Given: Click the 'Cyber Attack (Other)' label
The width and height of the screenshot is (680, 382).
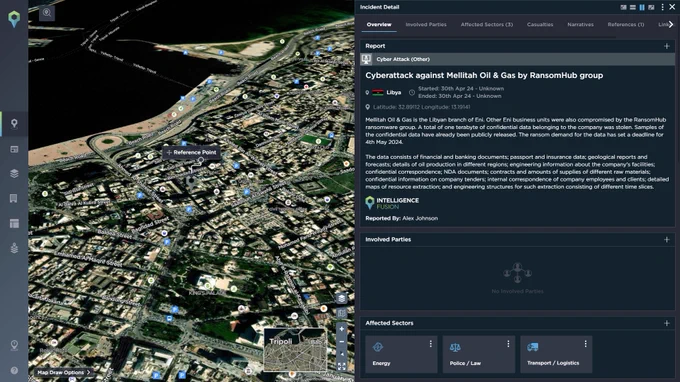Looking at the screenshot, I should point(403,59).
